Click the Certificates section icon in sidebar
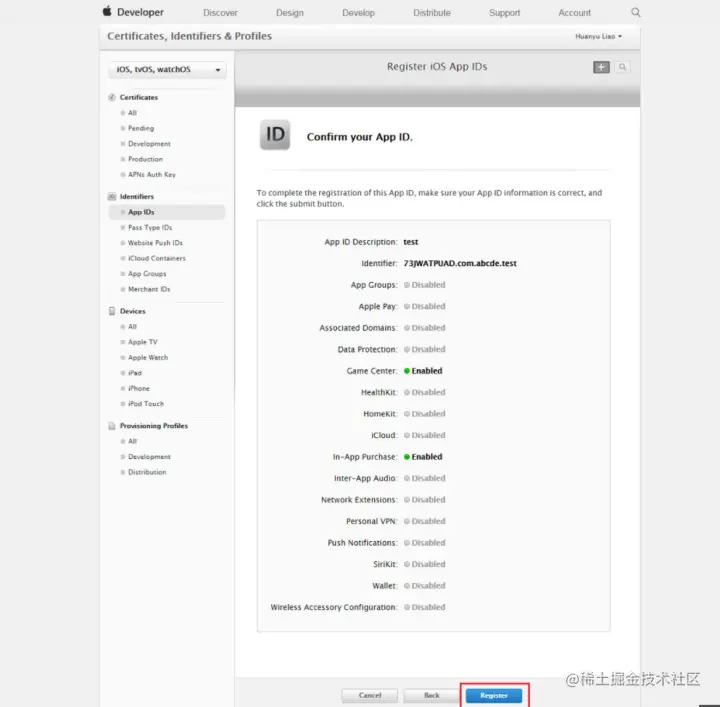This screenshot has width=720, height=707. click(112, 97)
